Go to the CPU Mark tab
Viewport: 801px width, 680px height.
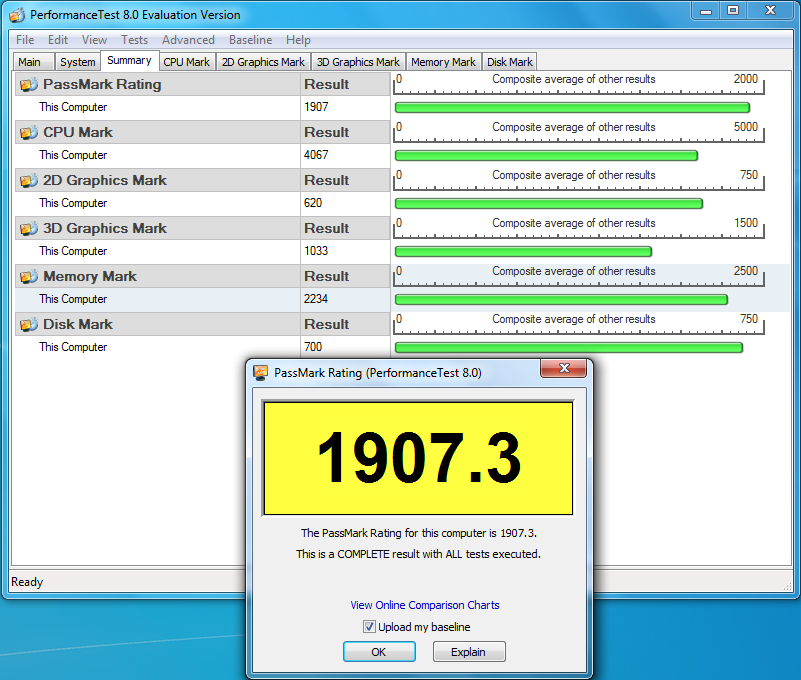[187, 62]
